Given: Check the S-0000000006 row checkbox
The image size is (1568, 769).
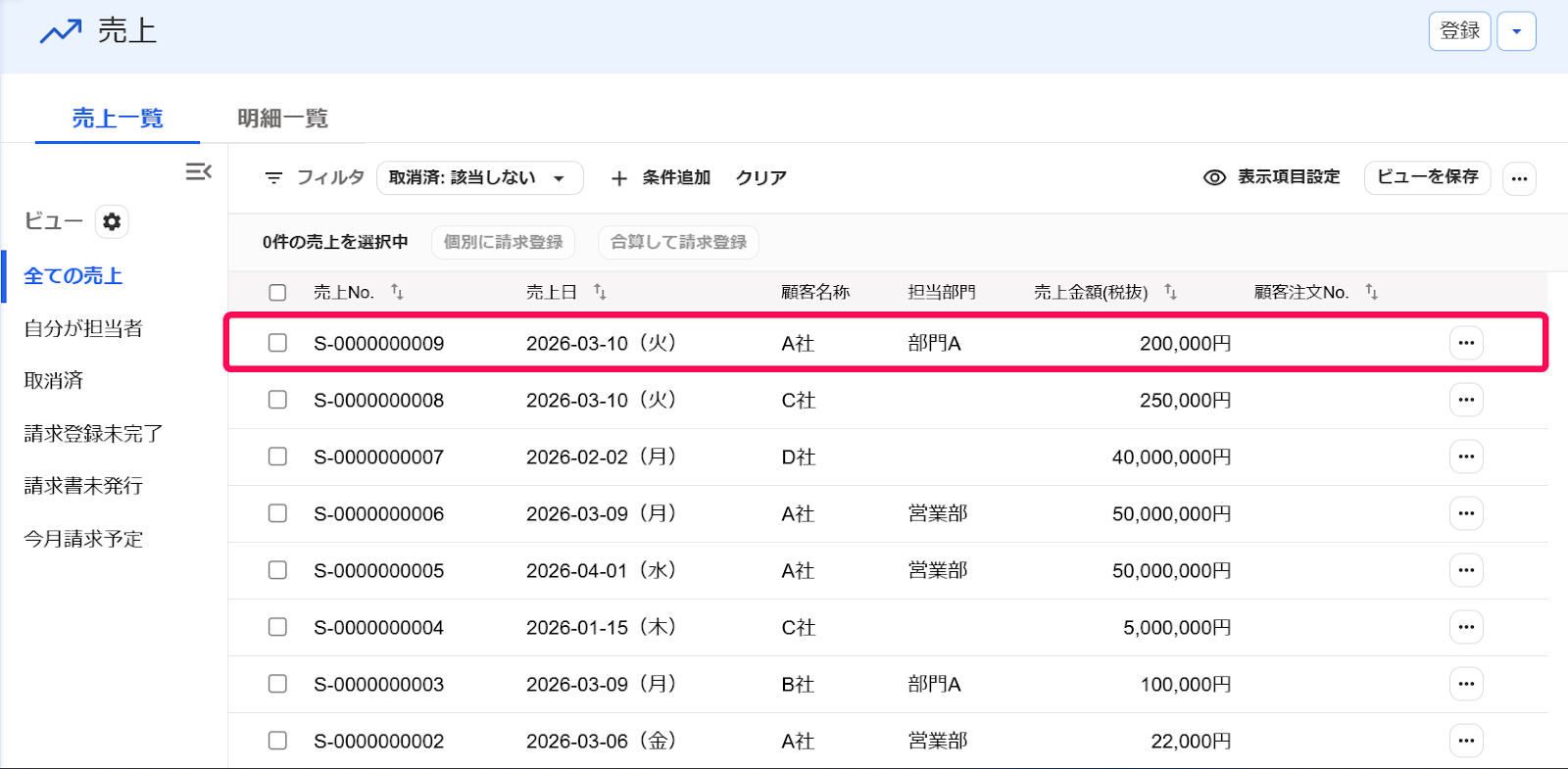Looking at the screenshot, I should pyautogui.click(x=277, y=513).
